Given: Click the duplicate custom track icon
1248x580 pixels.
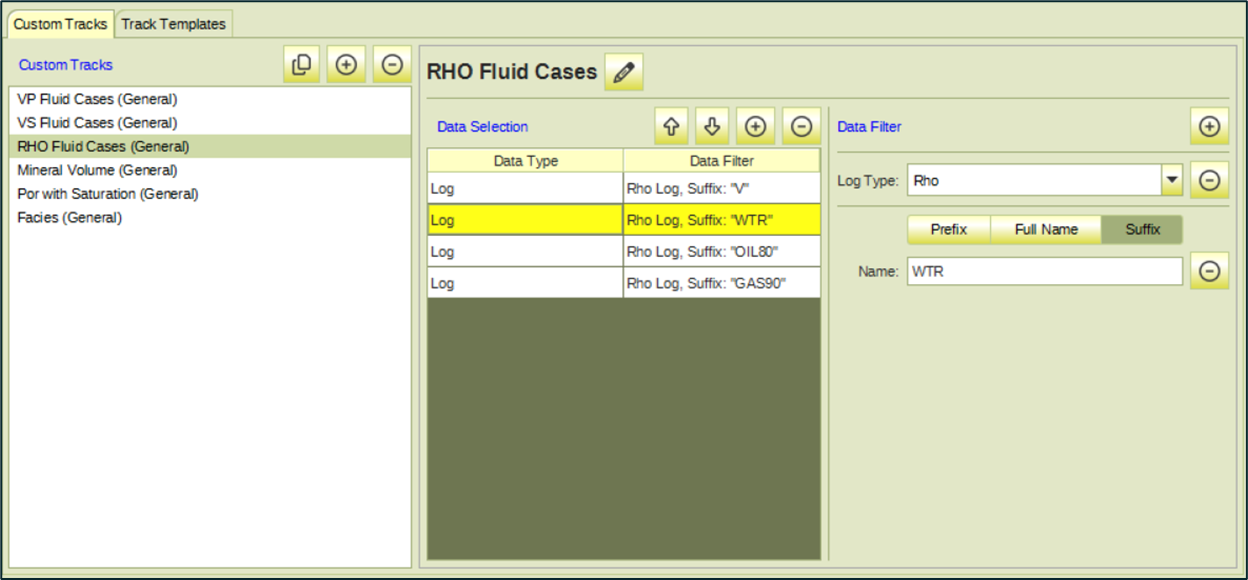Looking at the screenshot, I should pyautogui.click(x=301, y=65).
